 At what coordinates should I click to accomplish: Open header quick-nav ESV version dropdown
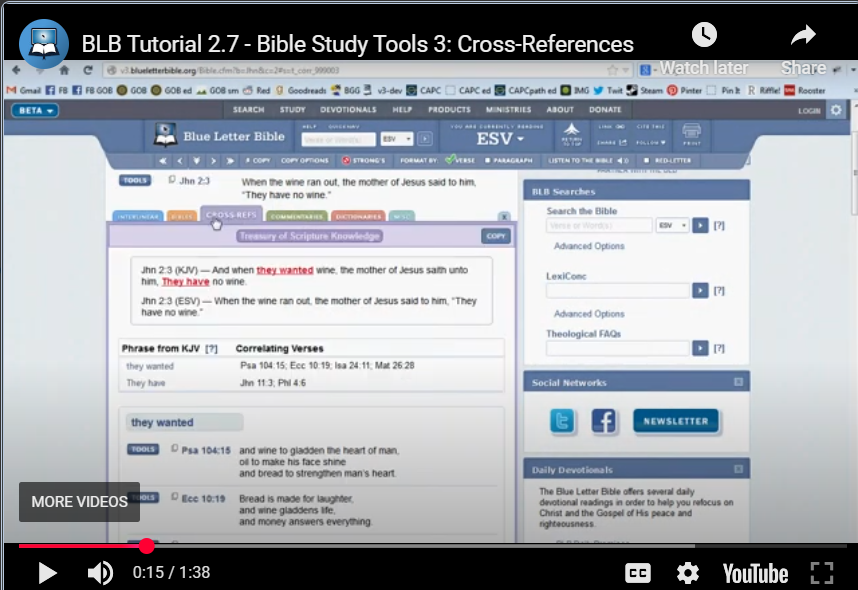(397, 140)
